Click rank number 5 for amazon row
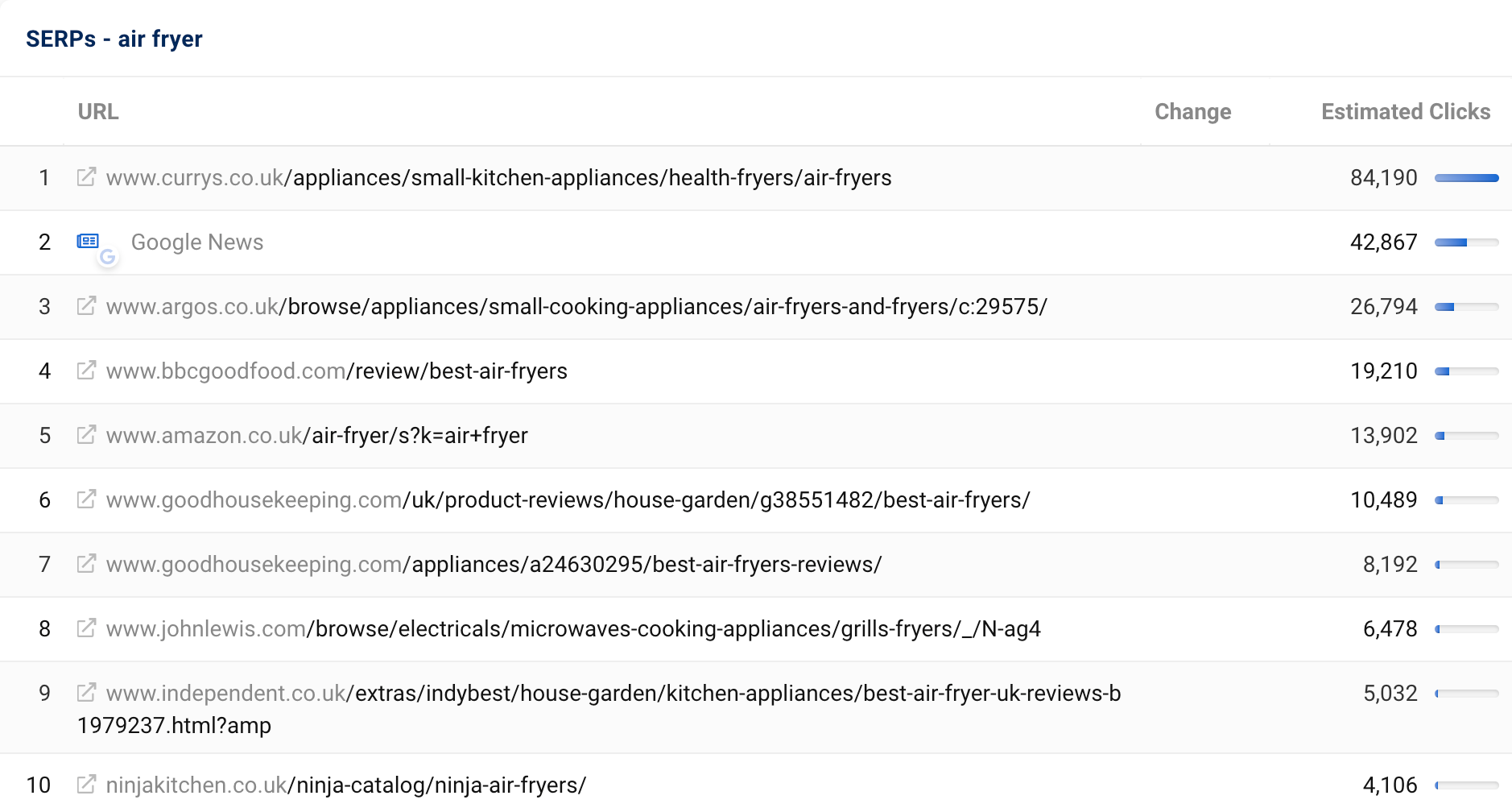The width and height of the screenshot is (1512, 808). coord(44,435)
